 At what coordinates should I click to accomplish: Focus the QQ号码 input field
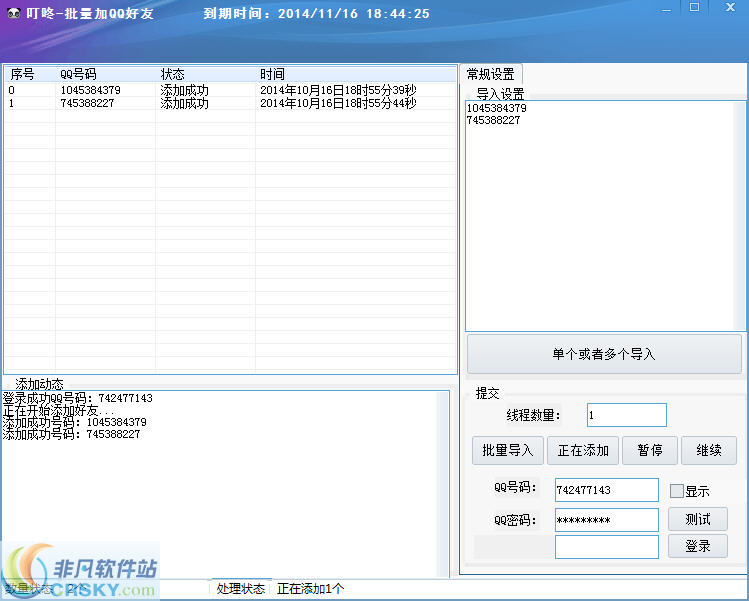[x=607, y=490]
